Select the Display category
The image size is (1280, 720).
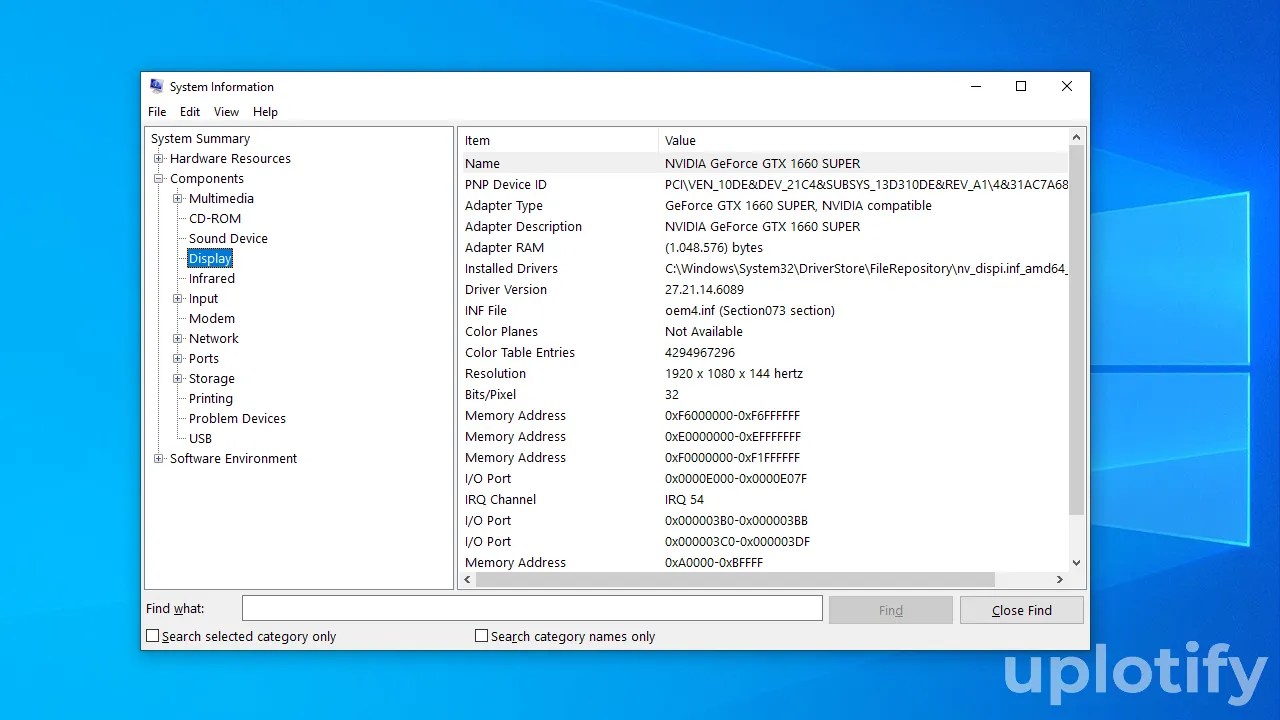[210, 259]
